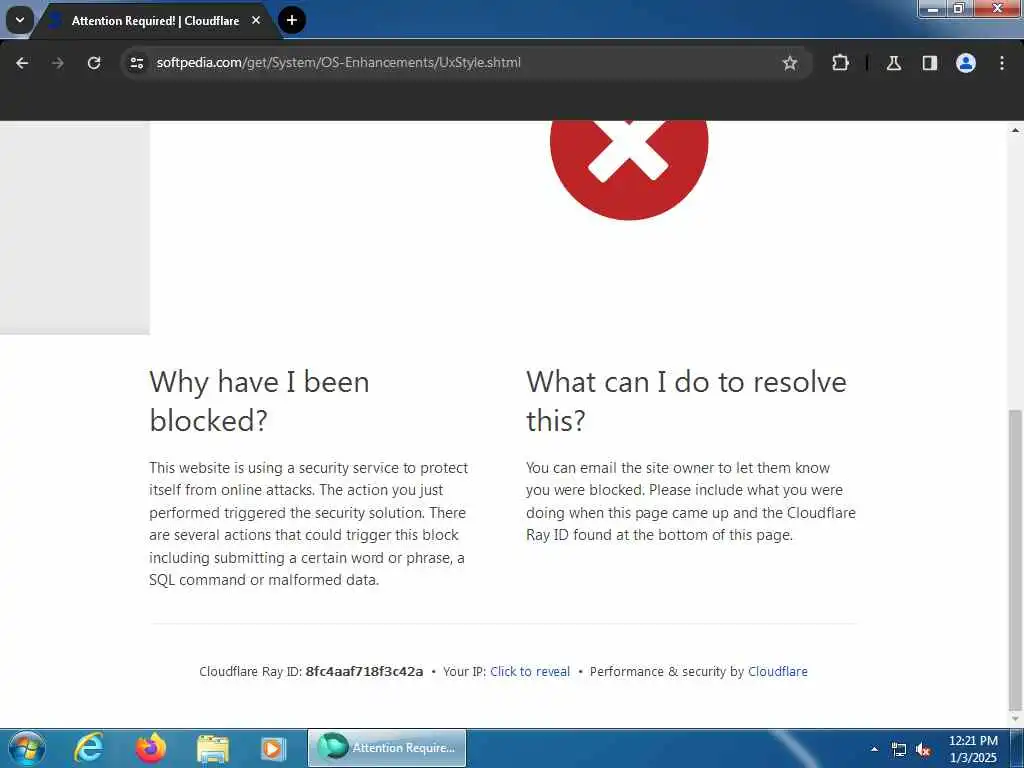Reload the blocked Softpedia page
The width and height of the screenshot is (1024, 768).
94,63
